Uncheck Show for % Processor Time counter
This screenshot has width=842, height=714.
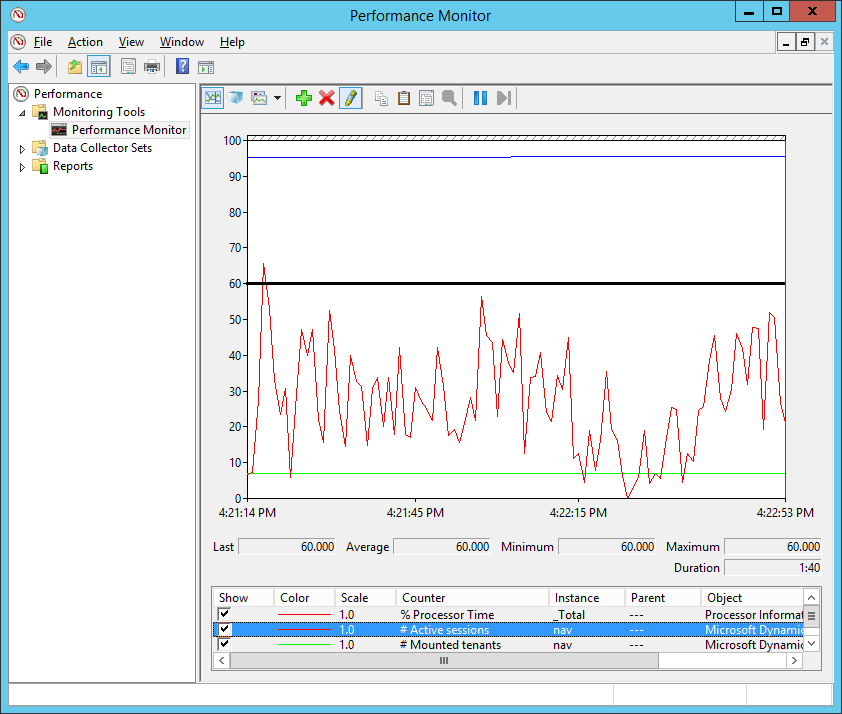click(x=225, y=614)
